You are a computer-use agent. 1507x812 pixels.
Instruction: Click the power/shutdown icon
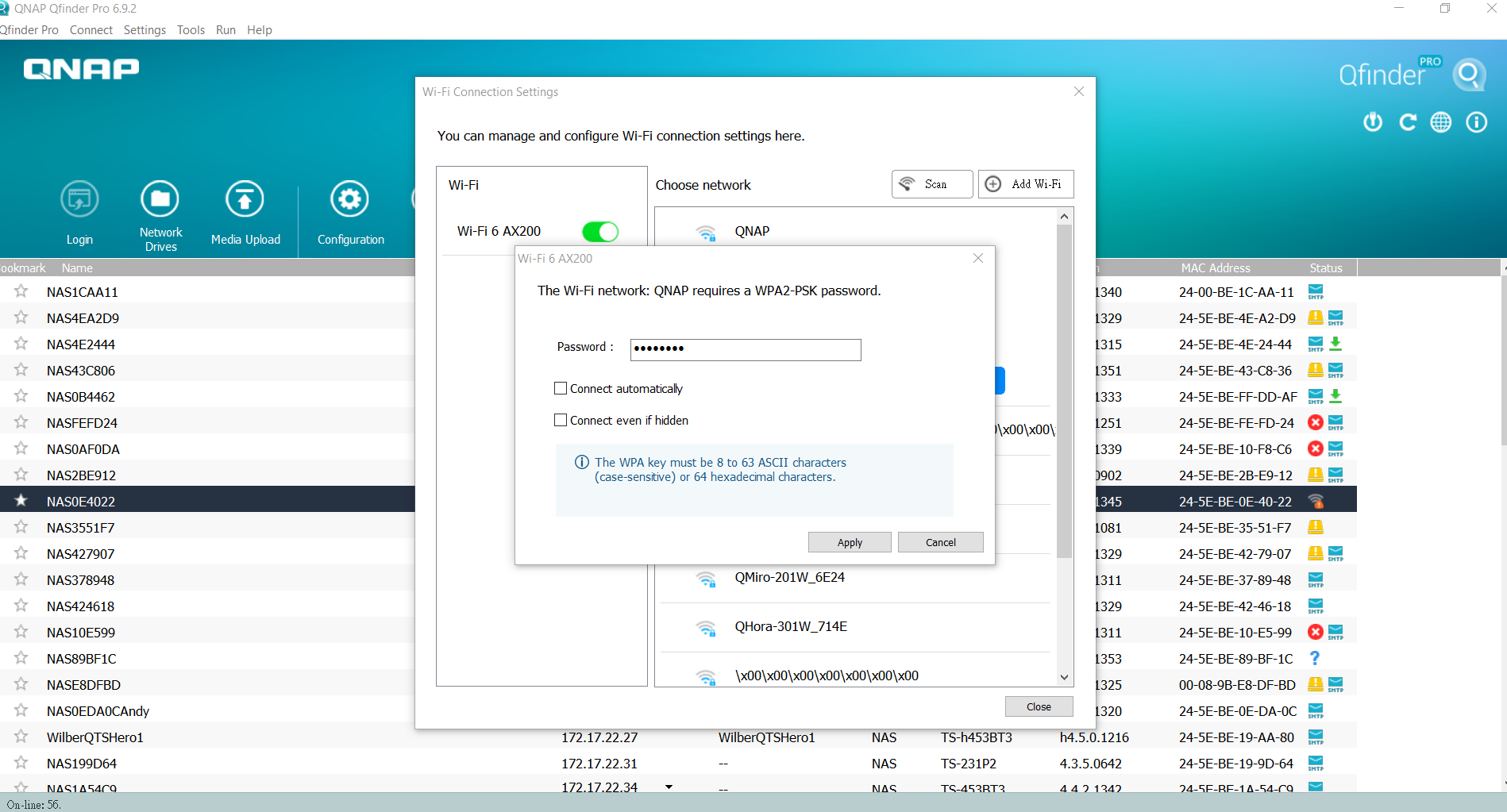click(x=1372, y=122)
